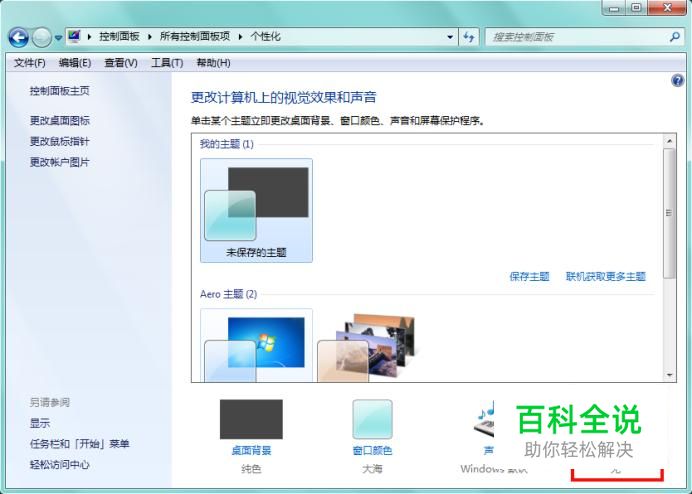
Task: Minimize the personalization window
Action: pyautogui.click(x=614, y=8)
